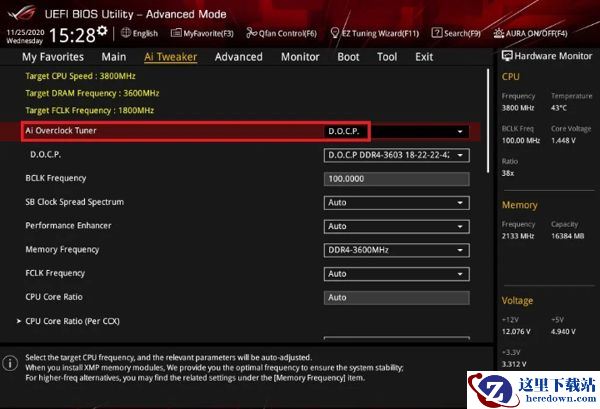Open Performance Enhancer dropdown
This screenshot has width=600, height=409.
tap(396, 226)
